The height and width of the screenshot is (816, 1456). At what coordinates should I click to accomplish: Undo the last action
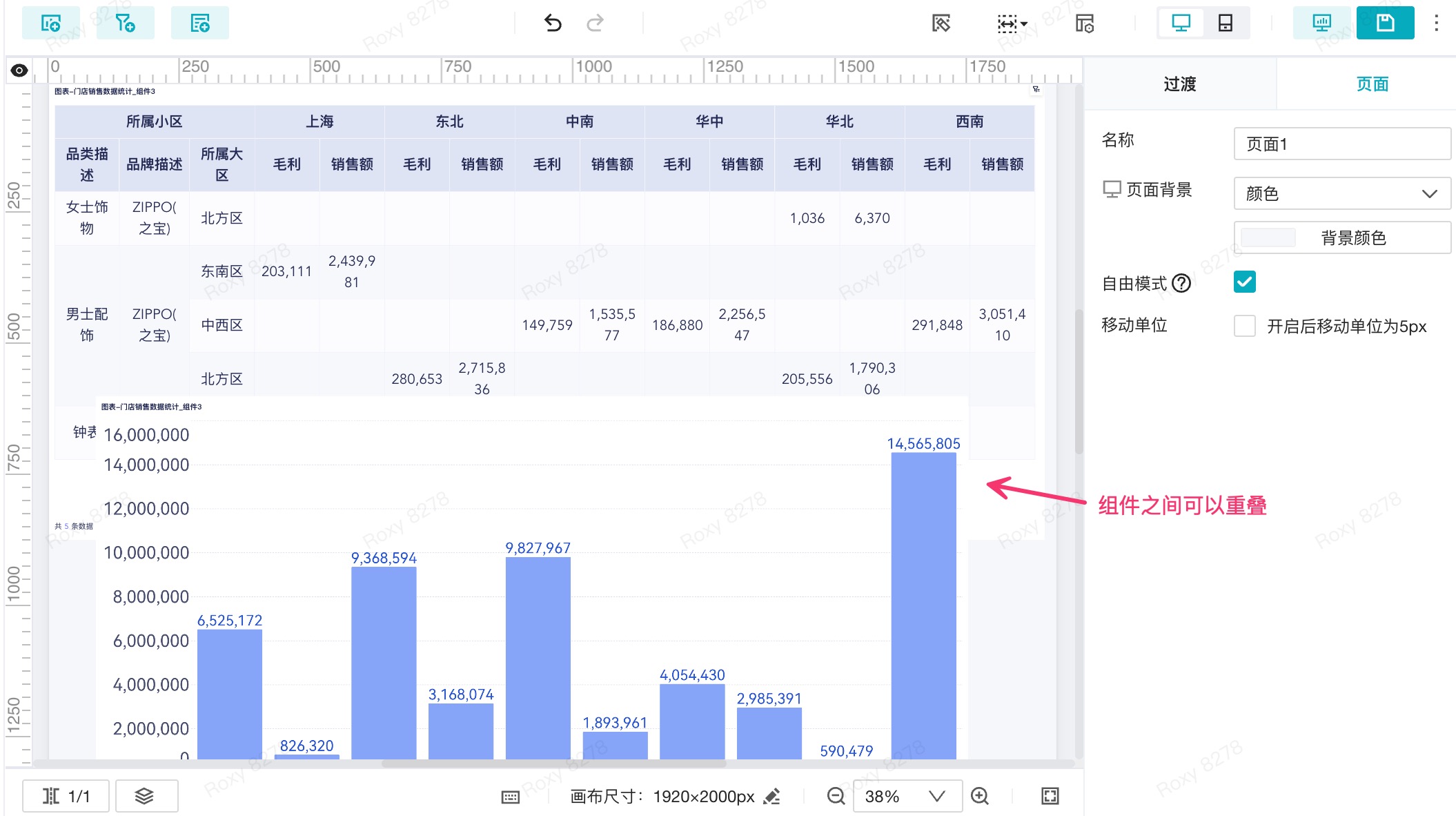click(553, 23)
